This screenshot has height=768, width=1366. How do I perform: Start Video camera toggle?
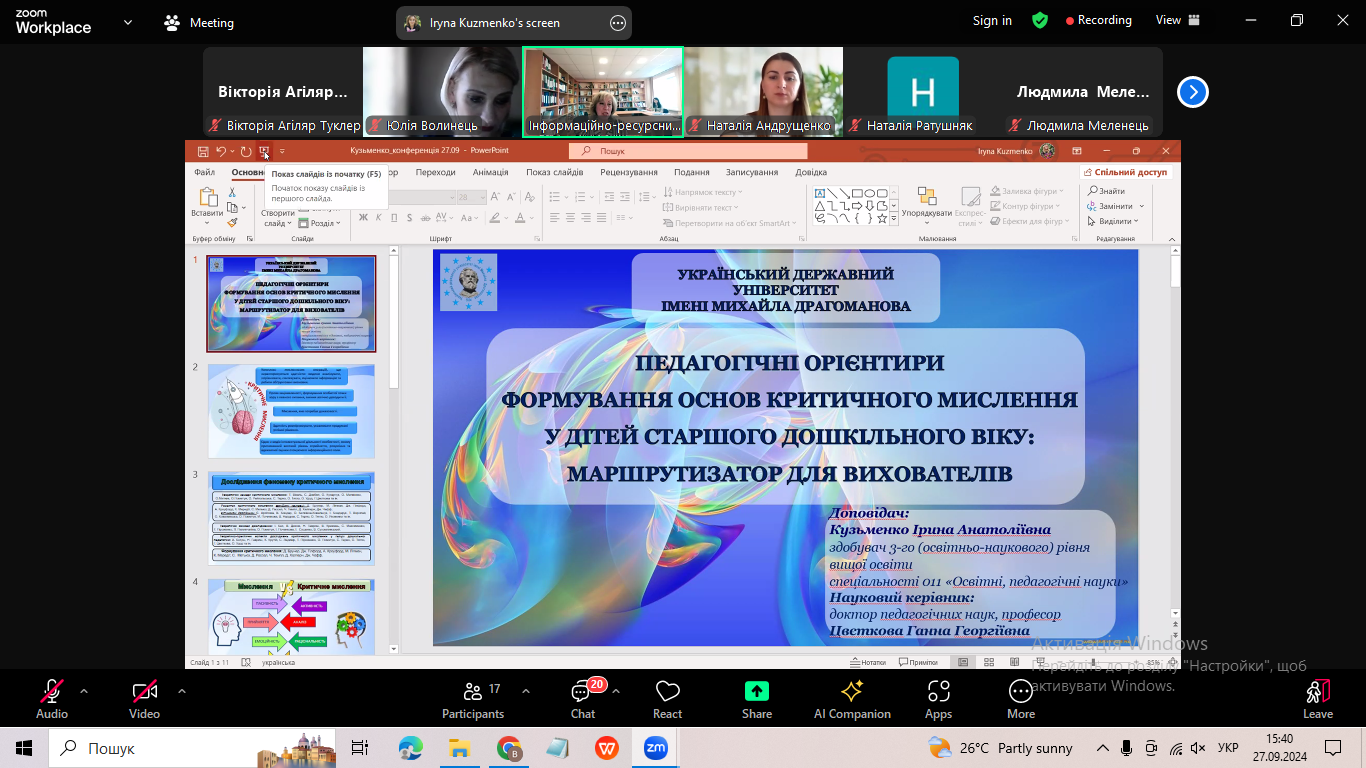click(x=144, y=700)
